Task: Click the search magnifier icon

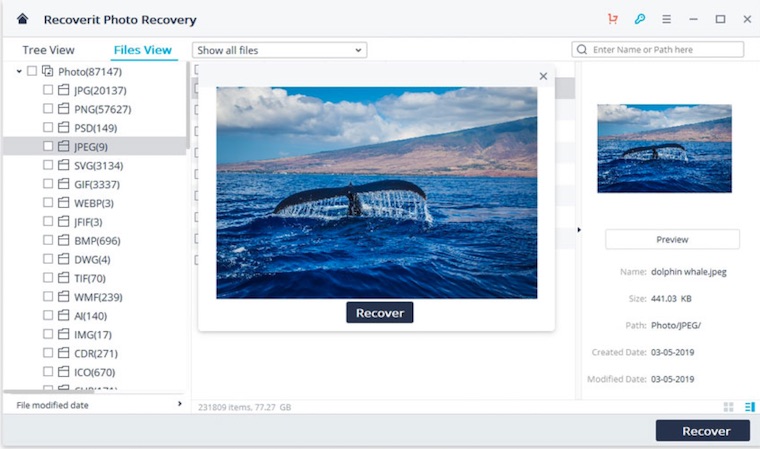Action: point(582,50)
